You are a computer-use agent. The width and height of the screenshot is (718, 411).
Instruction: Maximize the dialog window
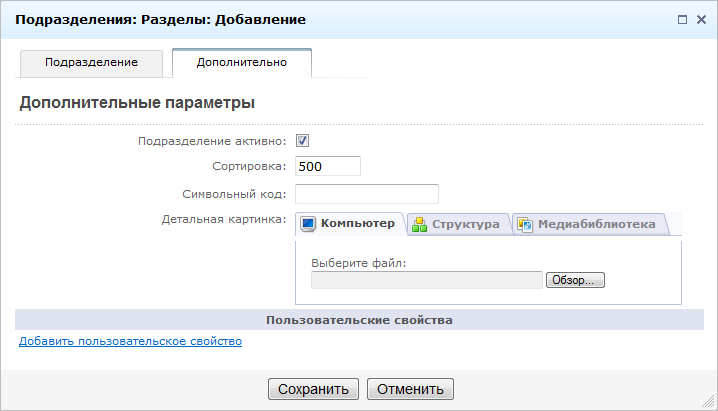pyautogui.click(x=682, y=19)
